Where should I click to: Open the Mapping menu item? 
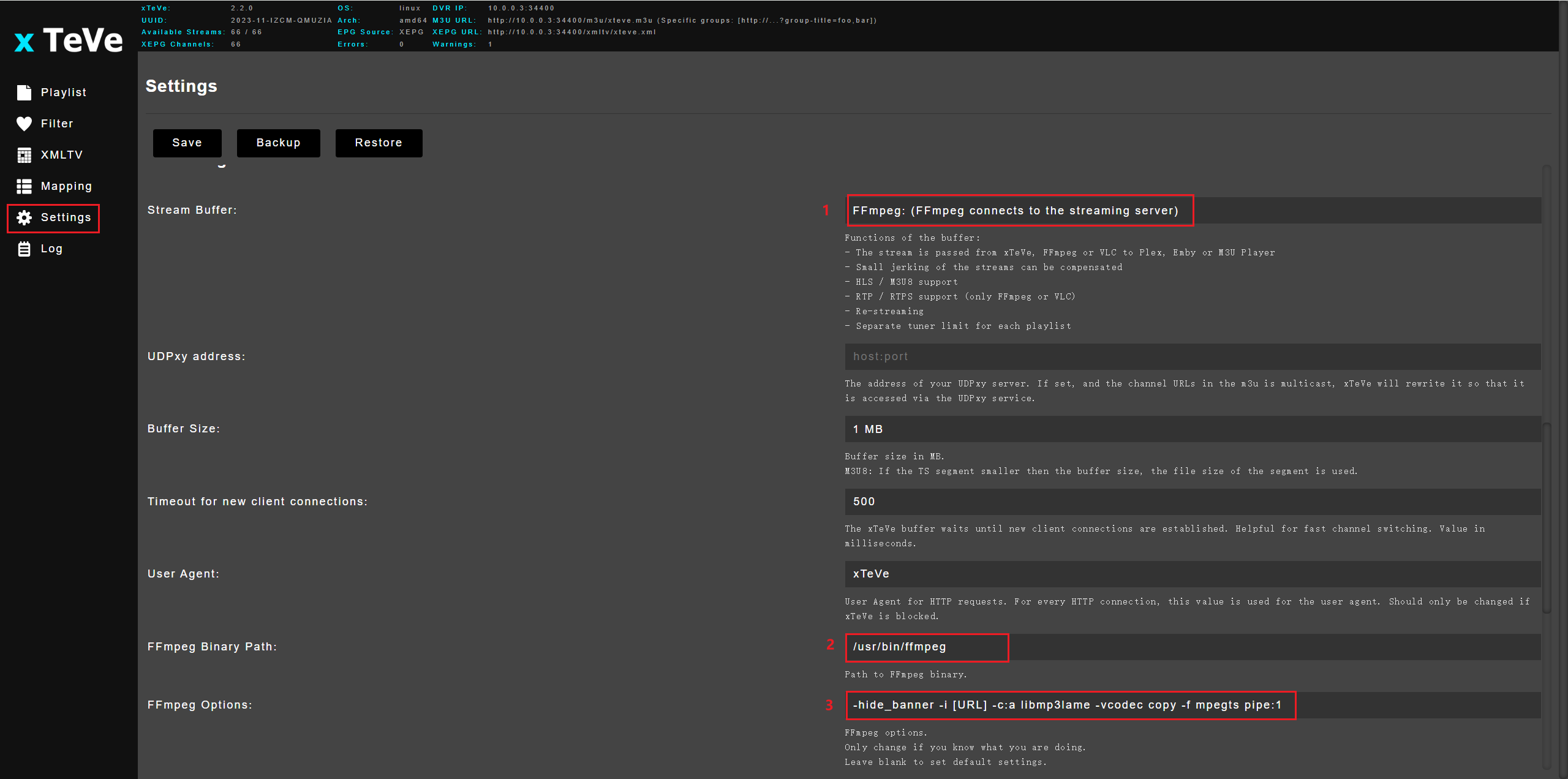coord(66,186)
